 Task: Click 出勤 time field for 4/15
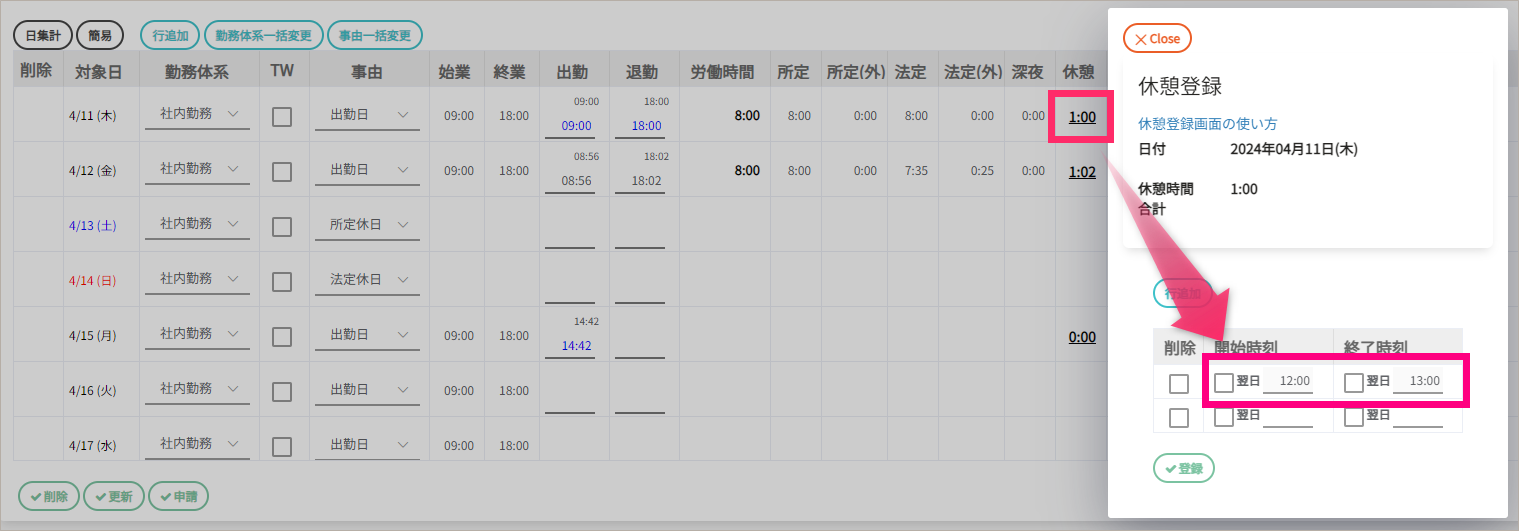[576, 345]
